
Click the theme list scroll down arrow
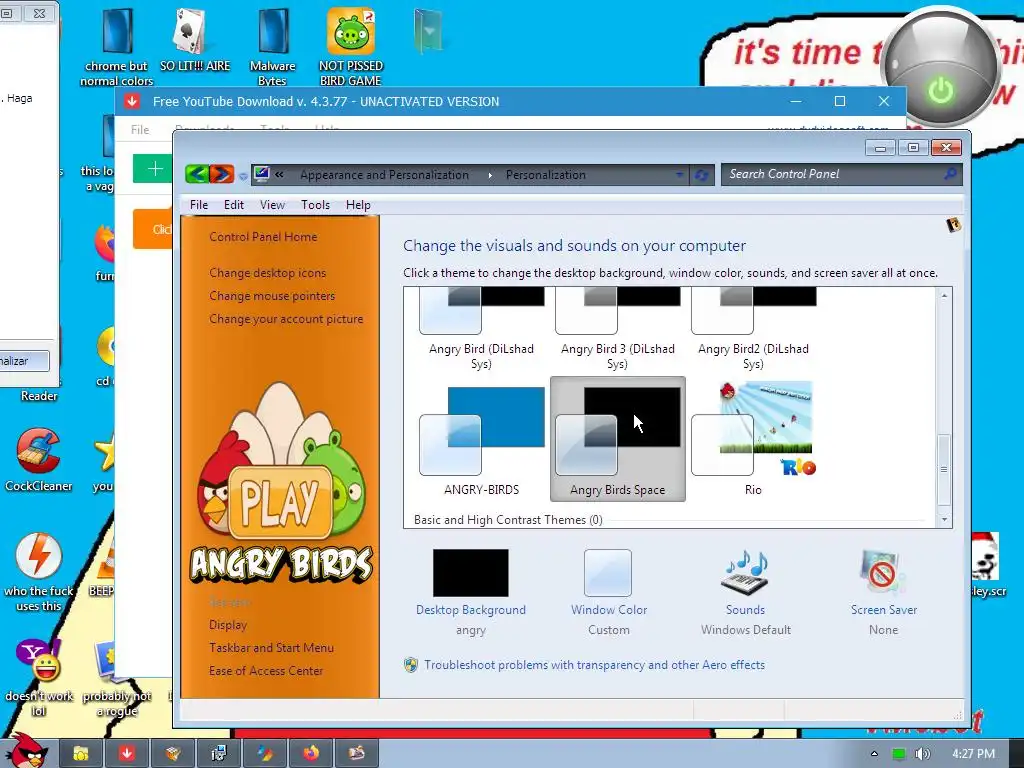pyautogui.click(x=944, y=519)
